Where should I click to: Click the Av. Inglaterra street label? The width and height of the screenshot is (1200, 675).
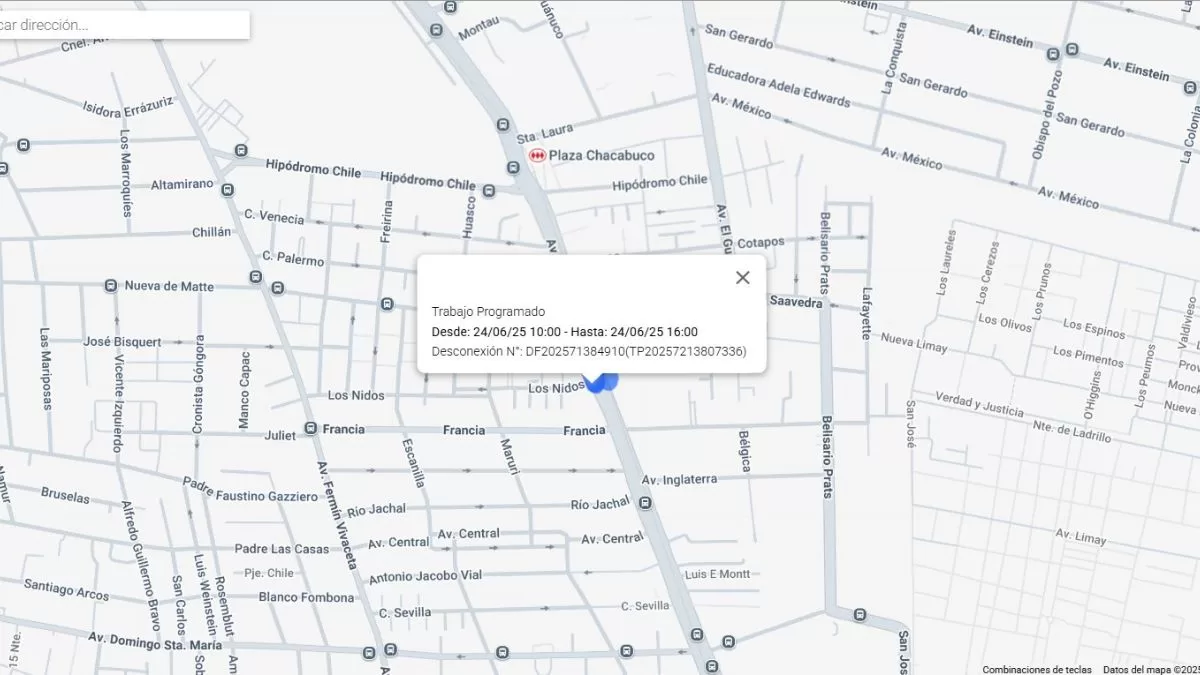679,479
